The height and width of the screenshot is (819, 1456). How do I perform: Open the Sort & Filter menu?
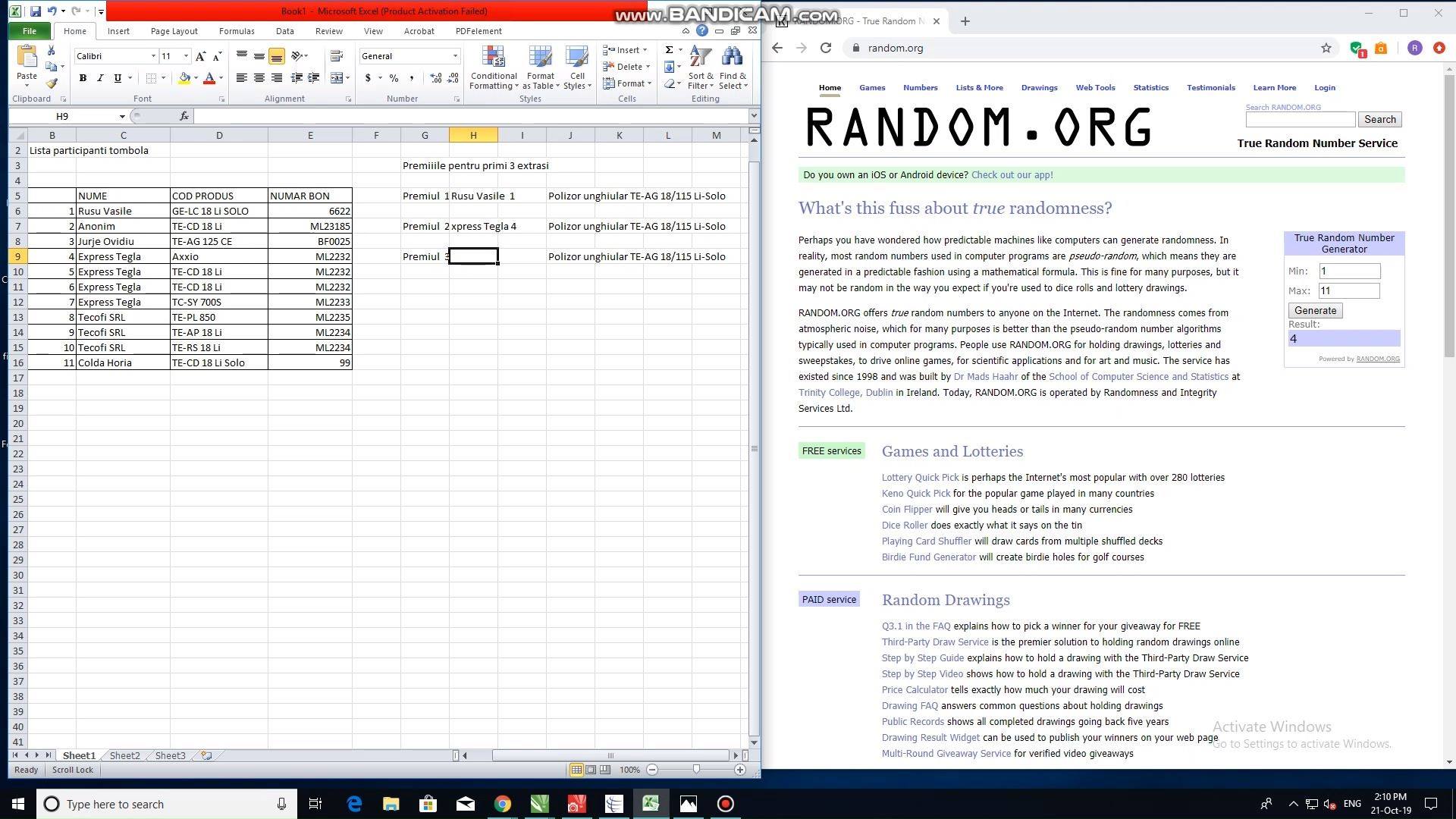point(701,67)
